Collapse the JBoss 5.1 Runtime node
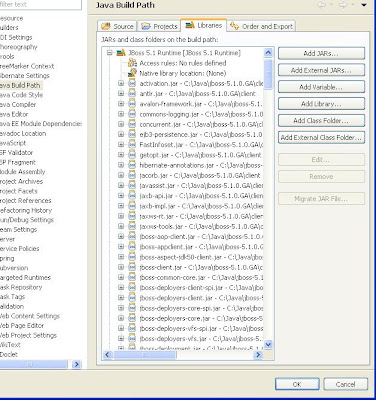 coord(110,53)
